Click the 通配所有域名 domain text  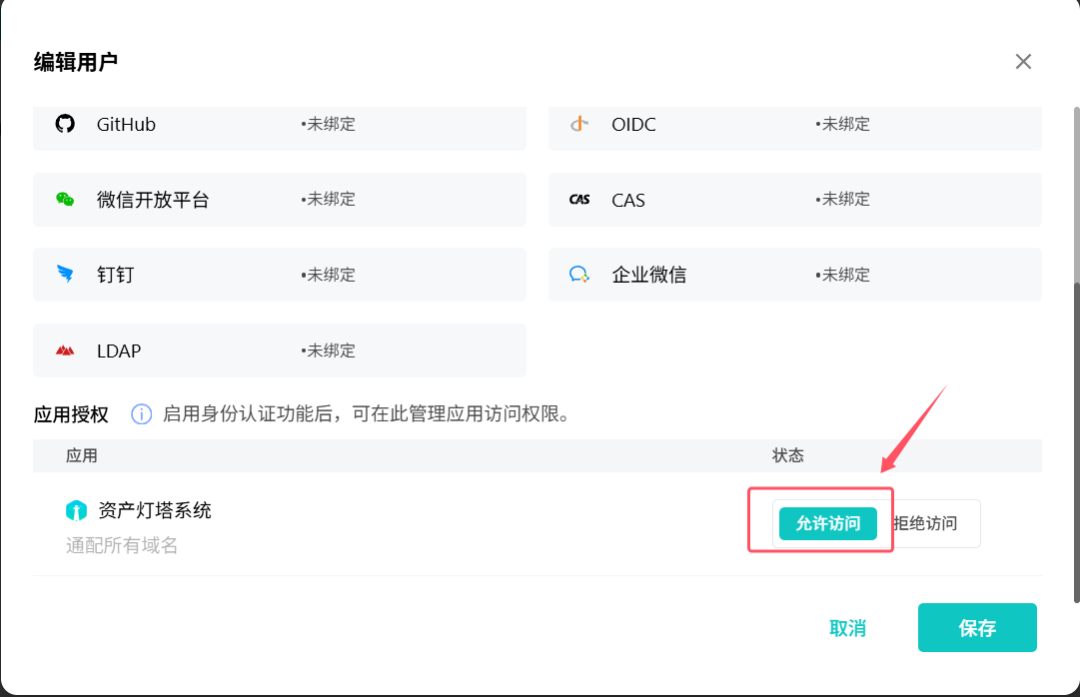coord(121,546)
